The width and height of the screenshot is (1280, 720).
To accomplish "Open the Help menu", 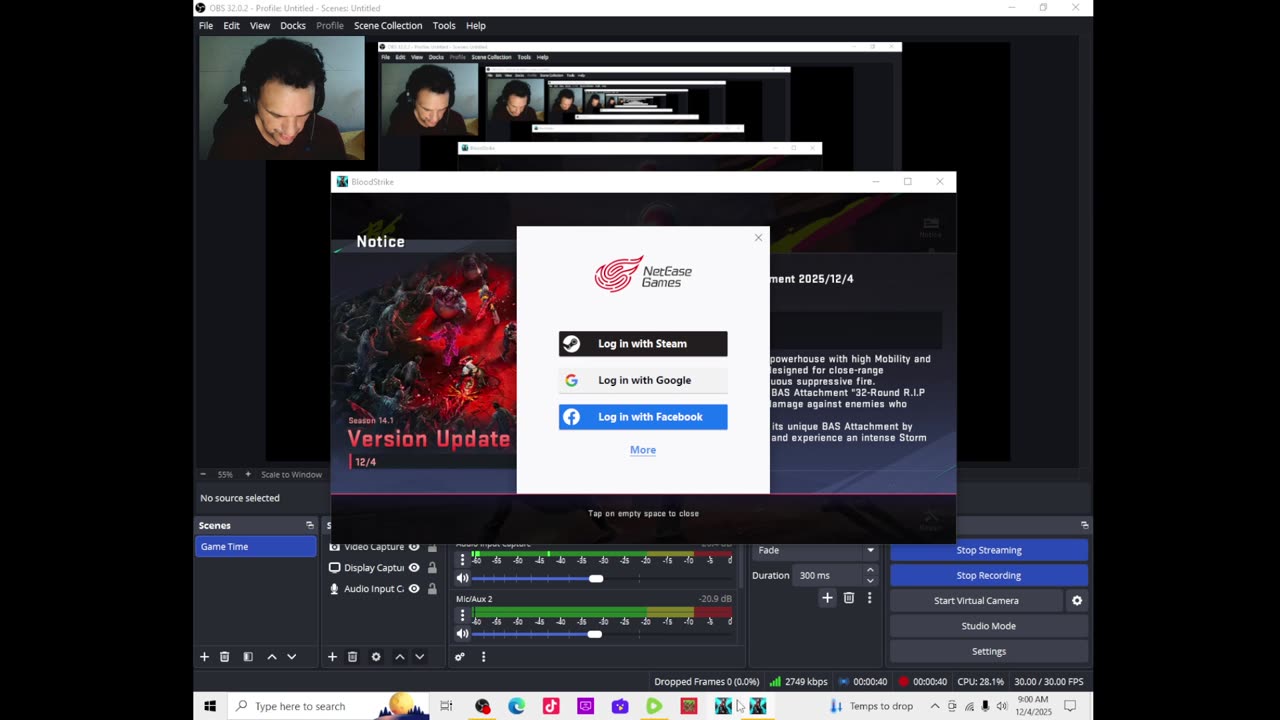I will pos(476,26).
